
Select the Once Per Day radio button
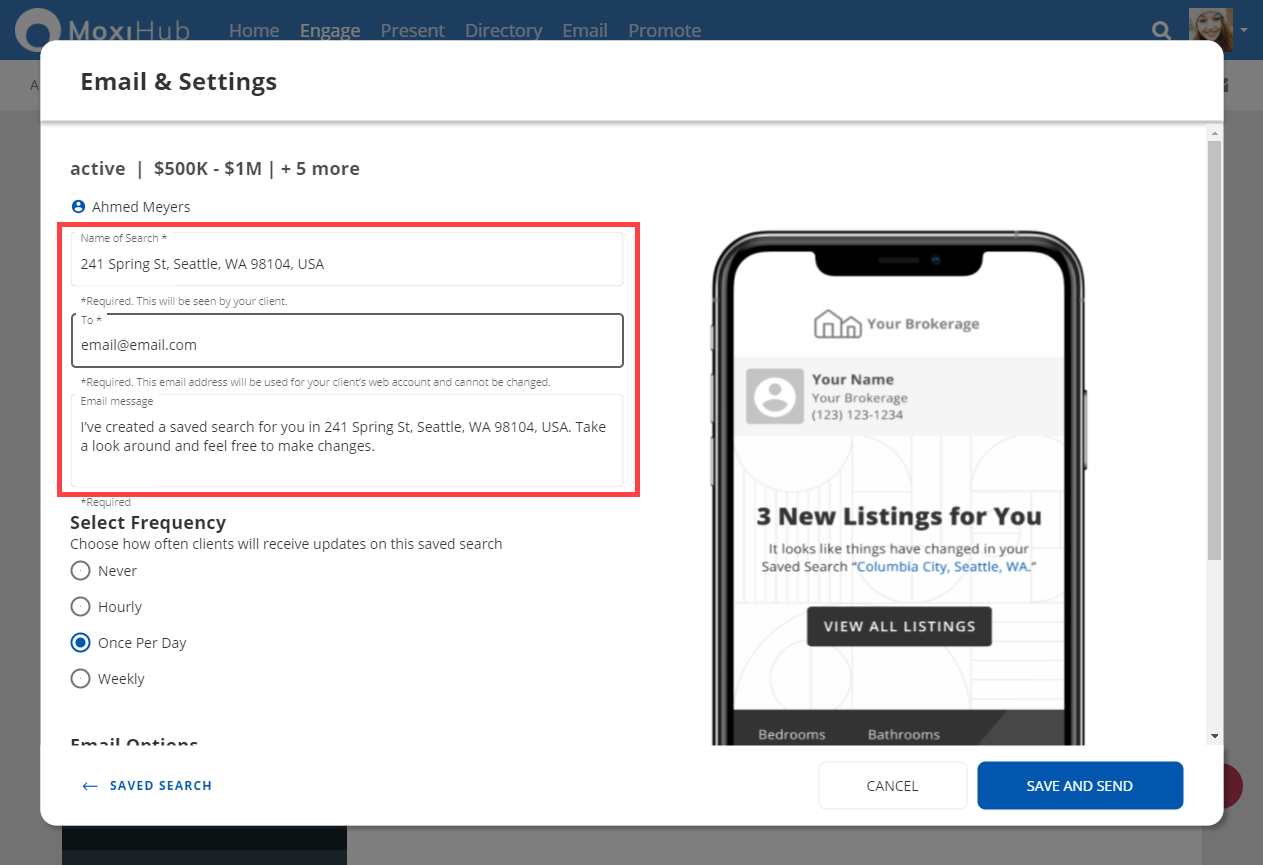[81, 643]
